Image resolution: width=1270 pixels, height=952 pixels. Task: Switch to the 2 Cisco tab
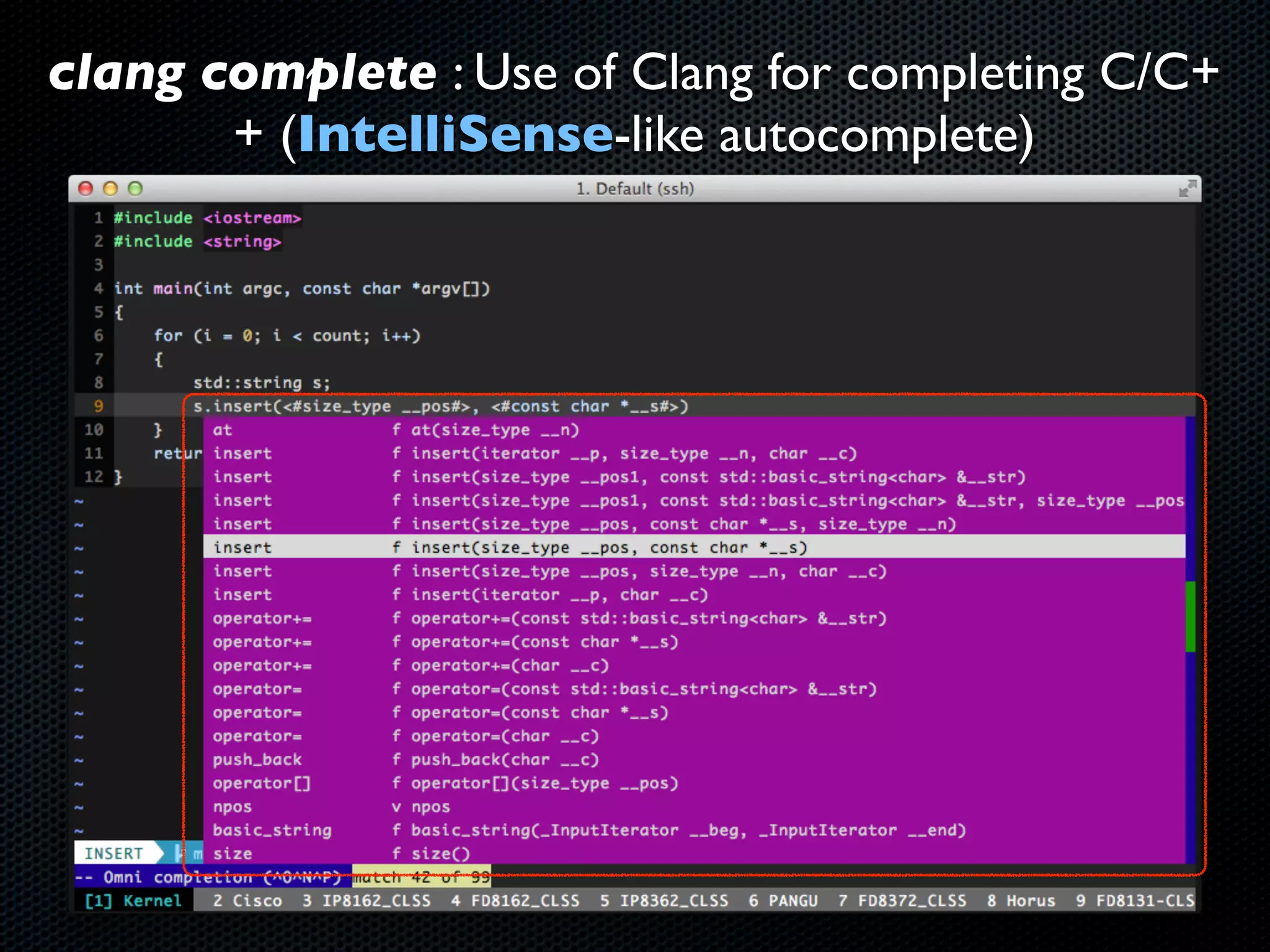[x=247, y=901]
